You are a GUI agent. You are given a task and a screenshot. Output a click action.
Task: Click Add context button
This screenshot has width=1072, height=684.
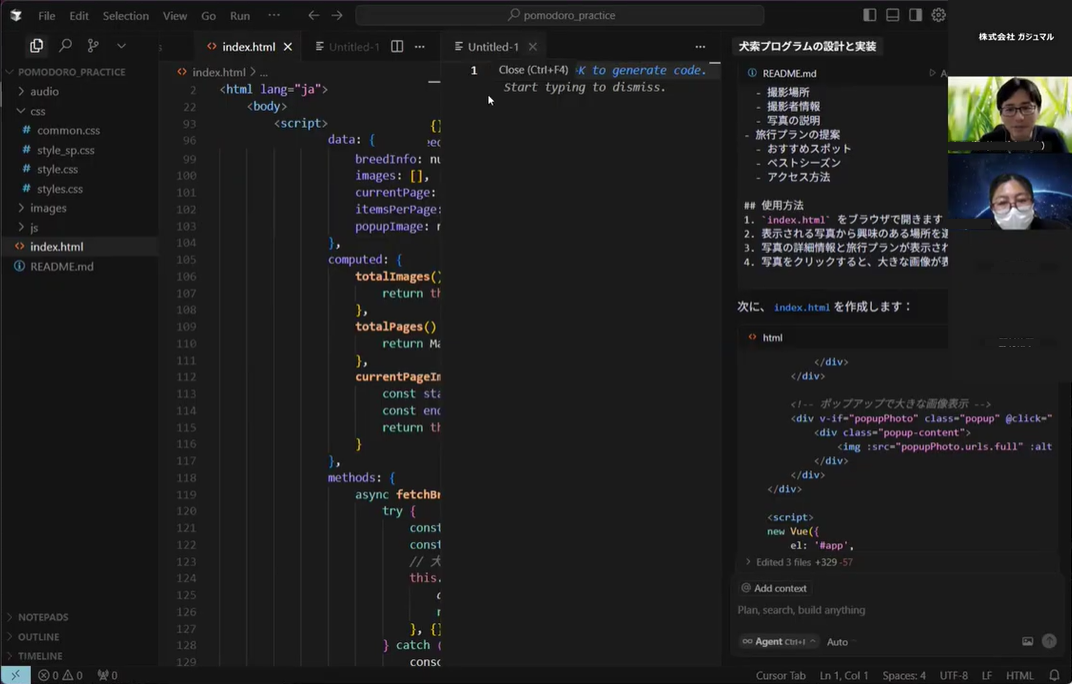[x=774, y=588]
